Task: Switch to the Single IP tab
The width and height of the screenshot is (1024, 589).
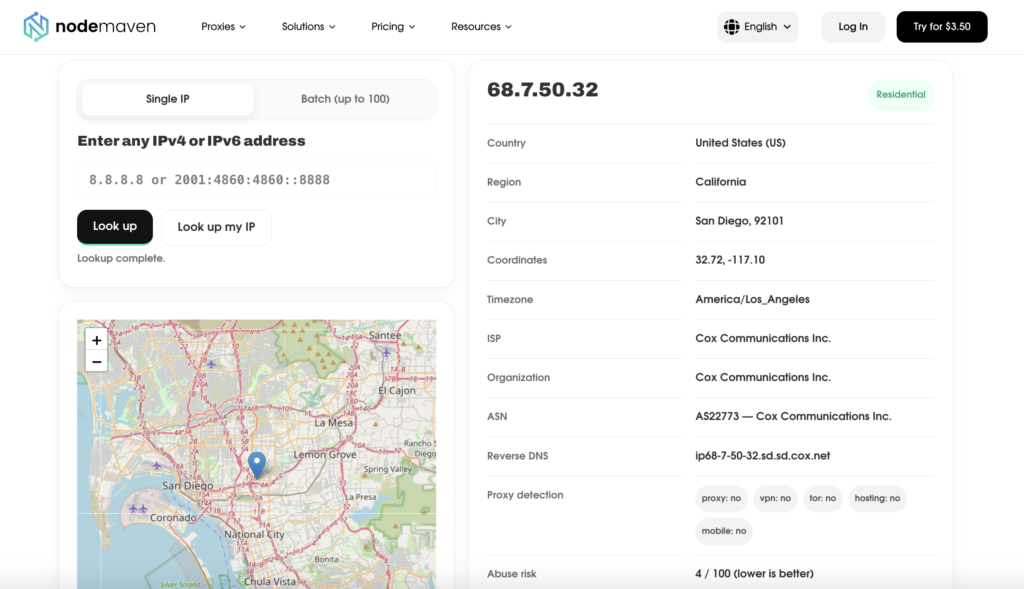Action: [x=168, y=99]
